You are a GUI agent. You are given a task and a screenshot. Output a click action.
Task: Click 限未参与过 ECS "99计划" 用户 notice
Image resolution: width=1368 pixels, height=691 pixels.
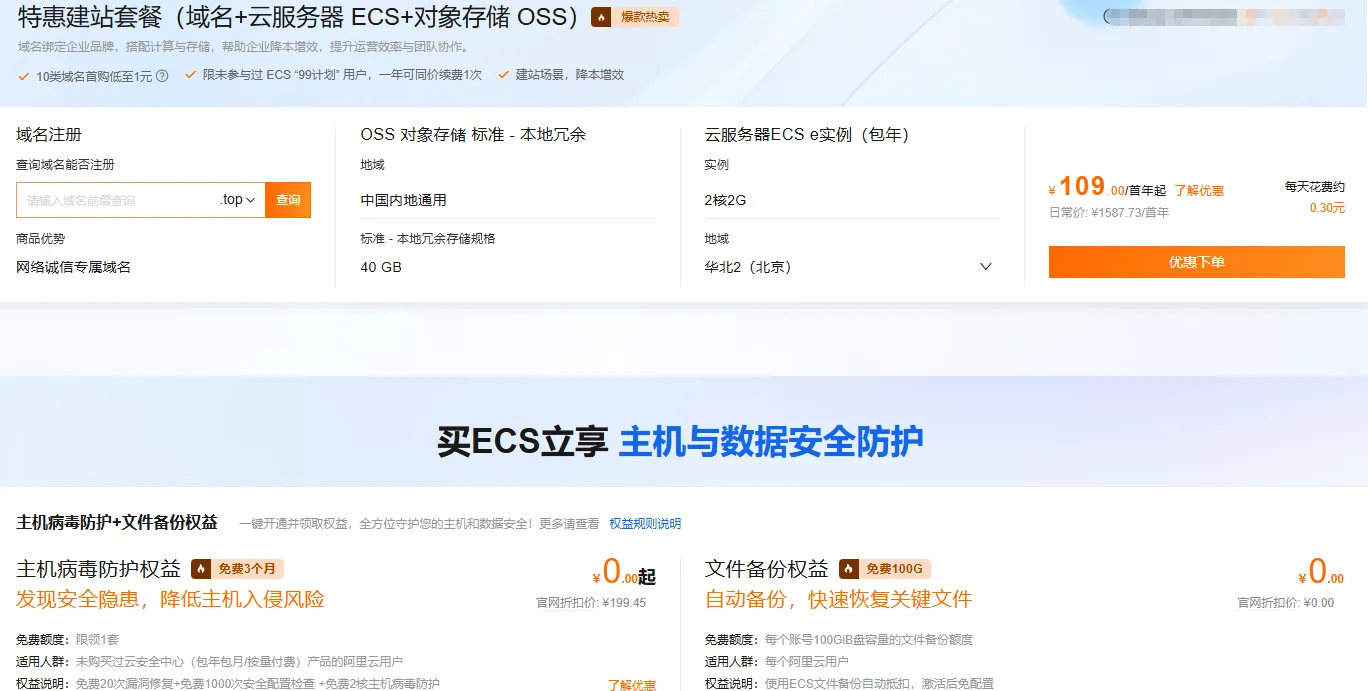click(x=342, y=75)
